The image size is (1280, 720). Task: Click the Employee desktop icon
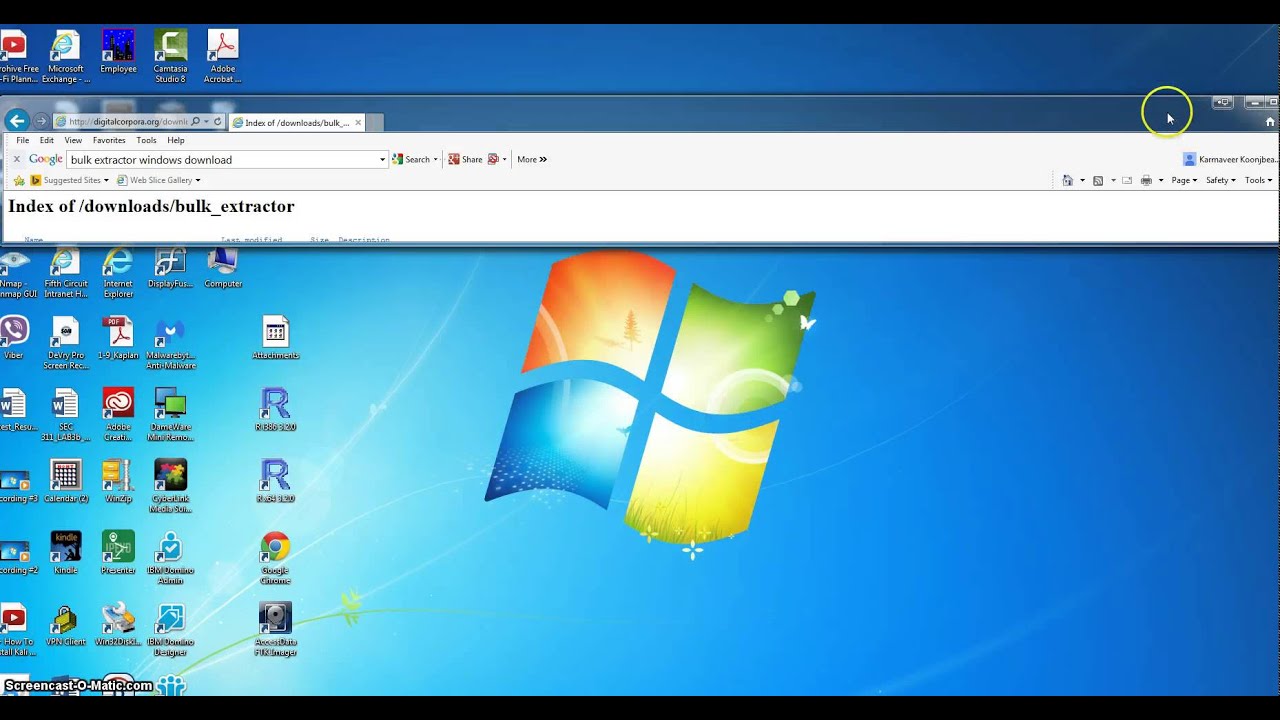(118, 52)
